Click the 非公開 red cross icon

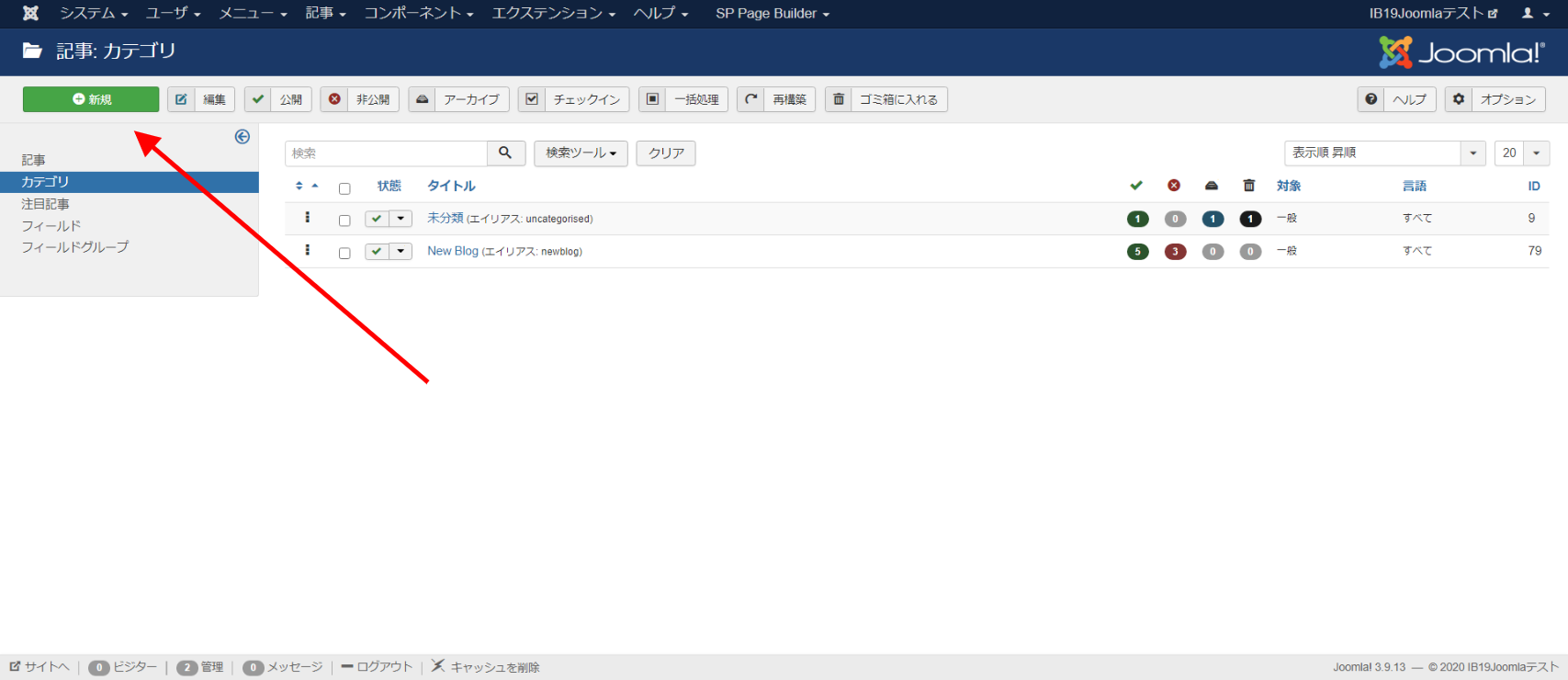(x=334, y=99)
